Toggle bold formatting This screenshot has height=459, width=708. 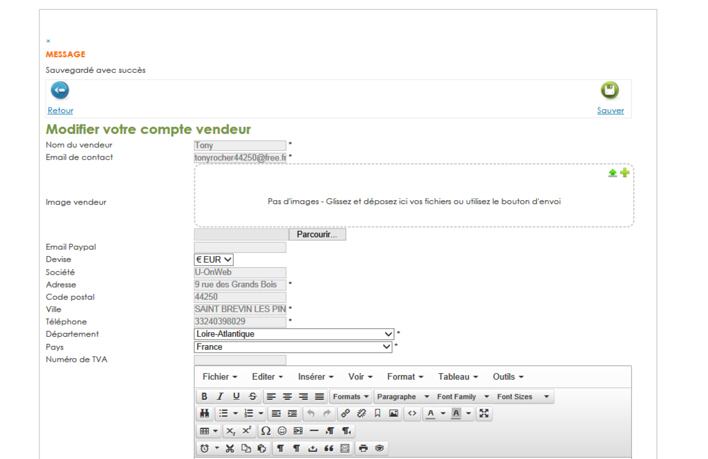[205, 396]
